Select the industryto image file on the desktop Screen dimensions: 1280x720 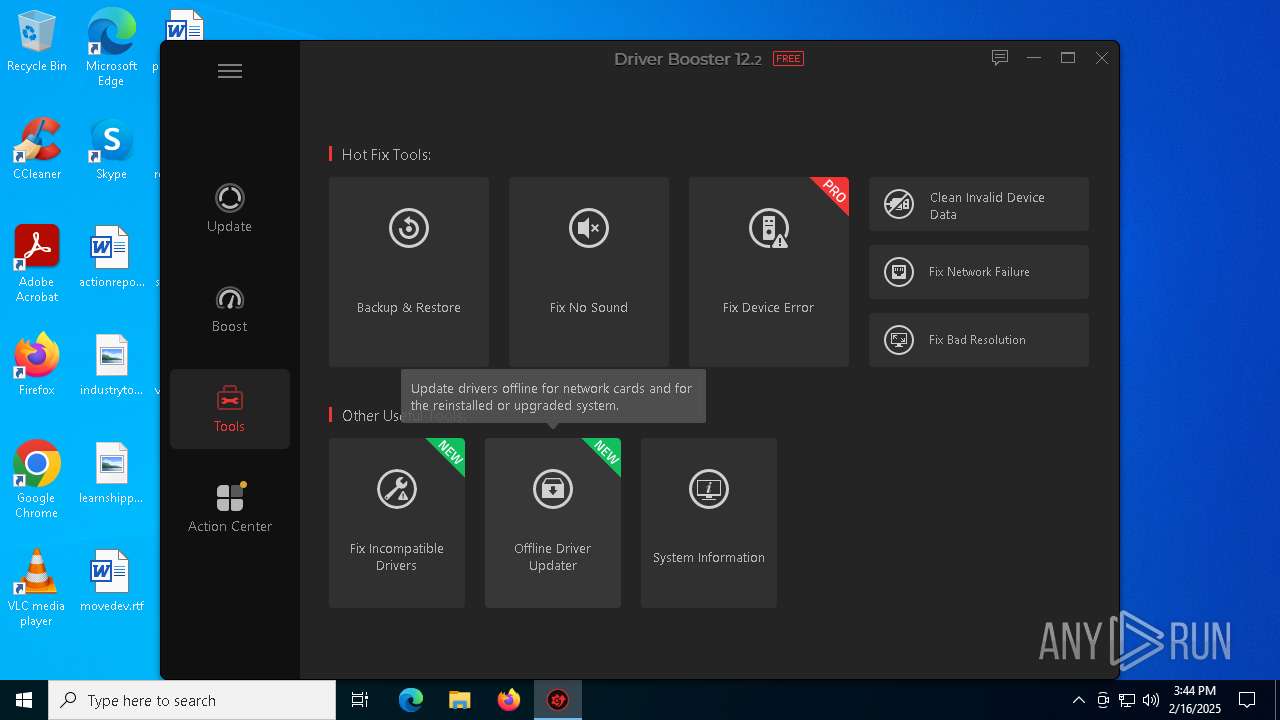pos(111,365)
